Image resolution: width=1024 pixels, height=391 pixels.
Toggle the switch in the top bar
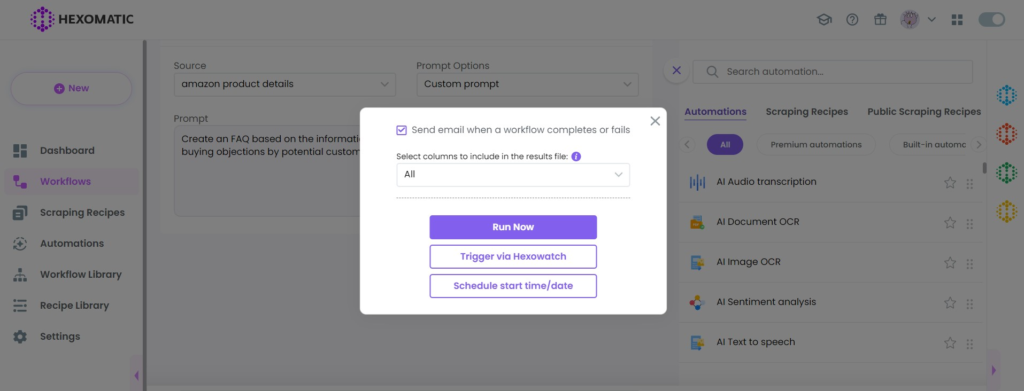point(991,20)
